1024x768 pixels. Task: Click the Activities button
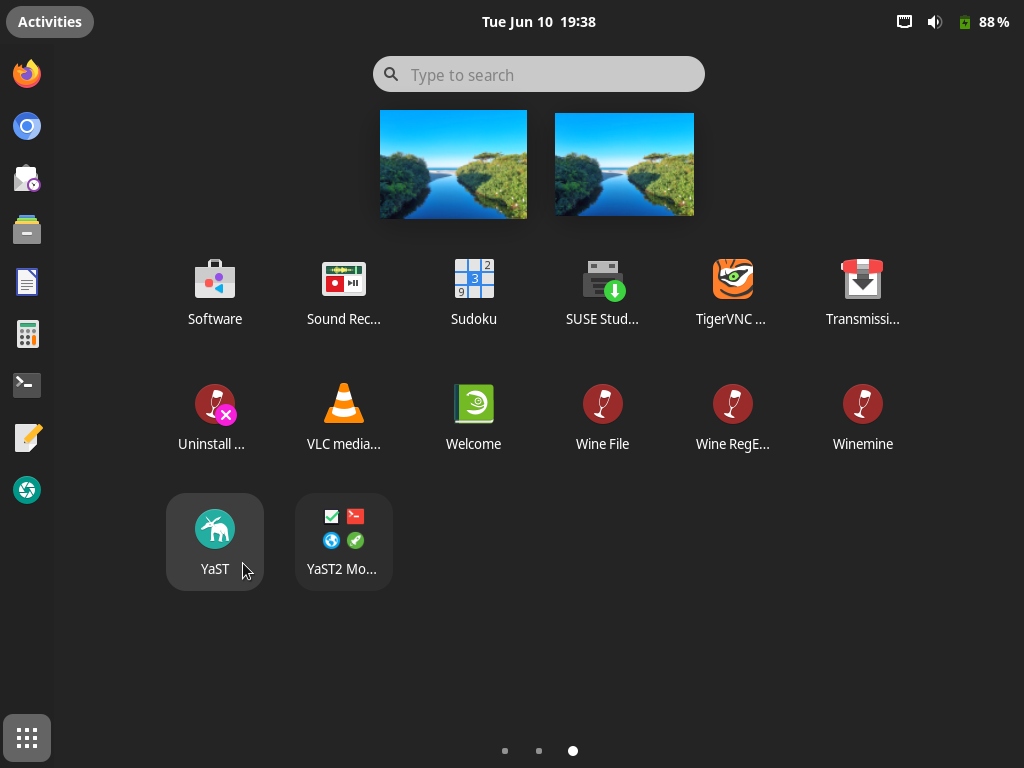point(50,22)
